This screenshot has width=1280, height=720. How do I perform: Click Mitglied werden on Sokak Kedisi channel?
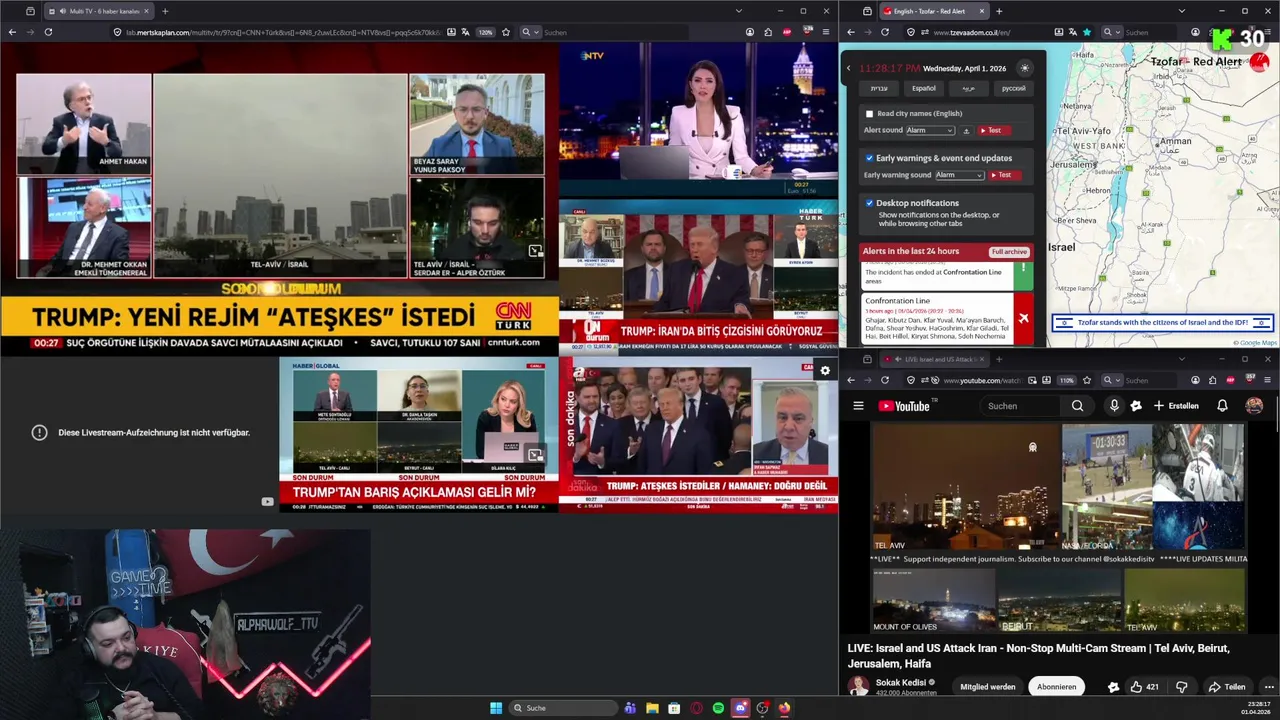(987, 687)
